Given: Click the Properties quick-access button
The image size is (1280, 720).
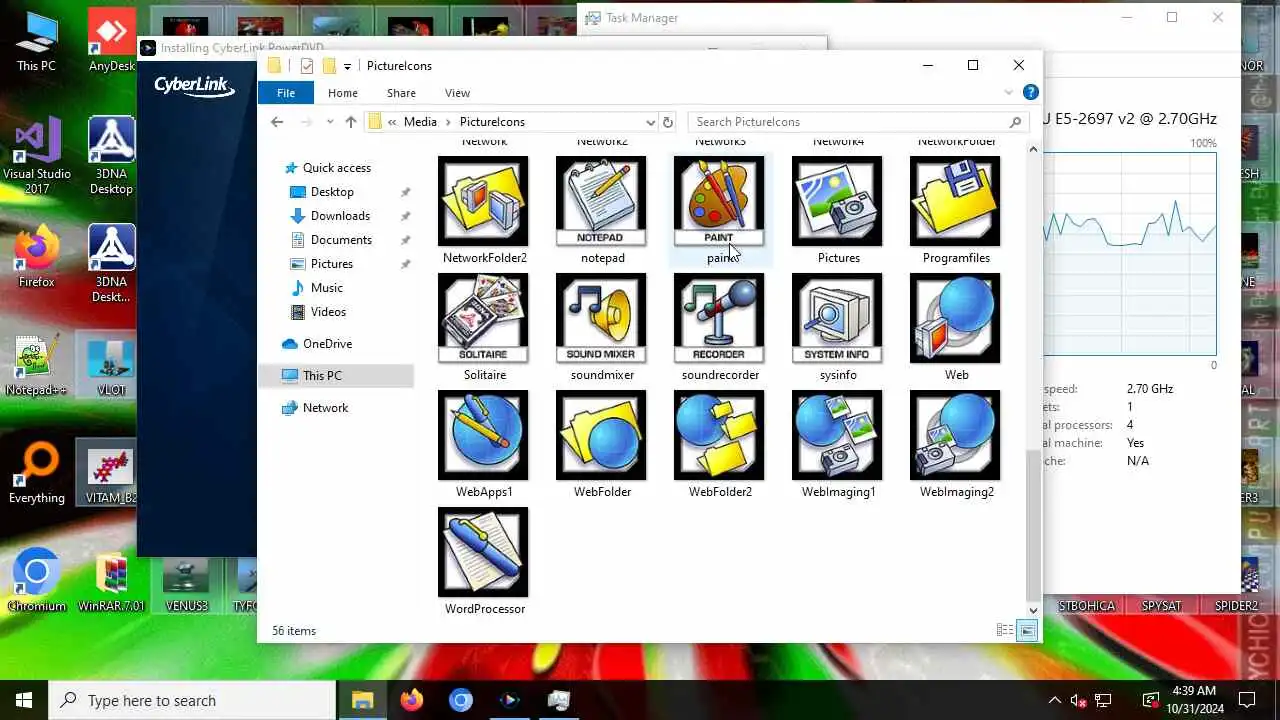Looking at the screenshot, I should click(307, 66).
